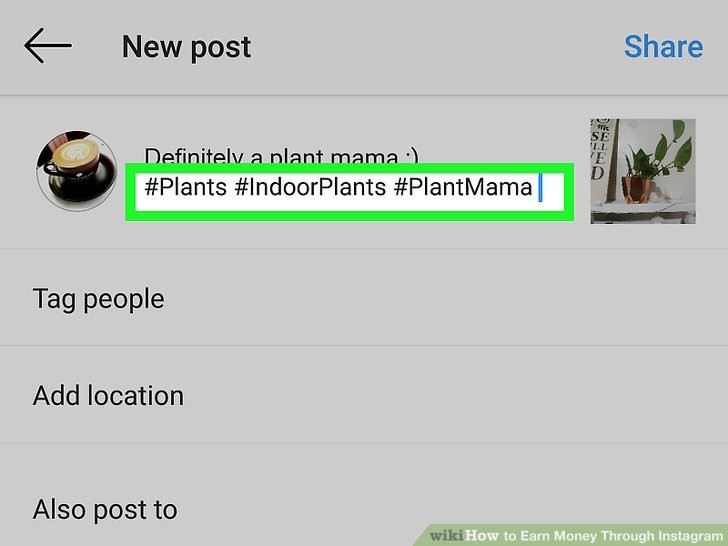The height and width of the screenshot is (546, 728).
Task: Focus the highlighted hashtag caption field
Action: (350, 192)
